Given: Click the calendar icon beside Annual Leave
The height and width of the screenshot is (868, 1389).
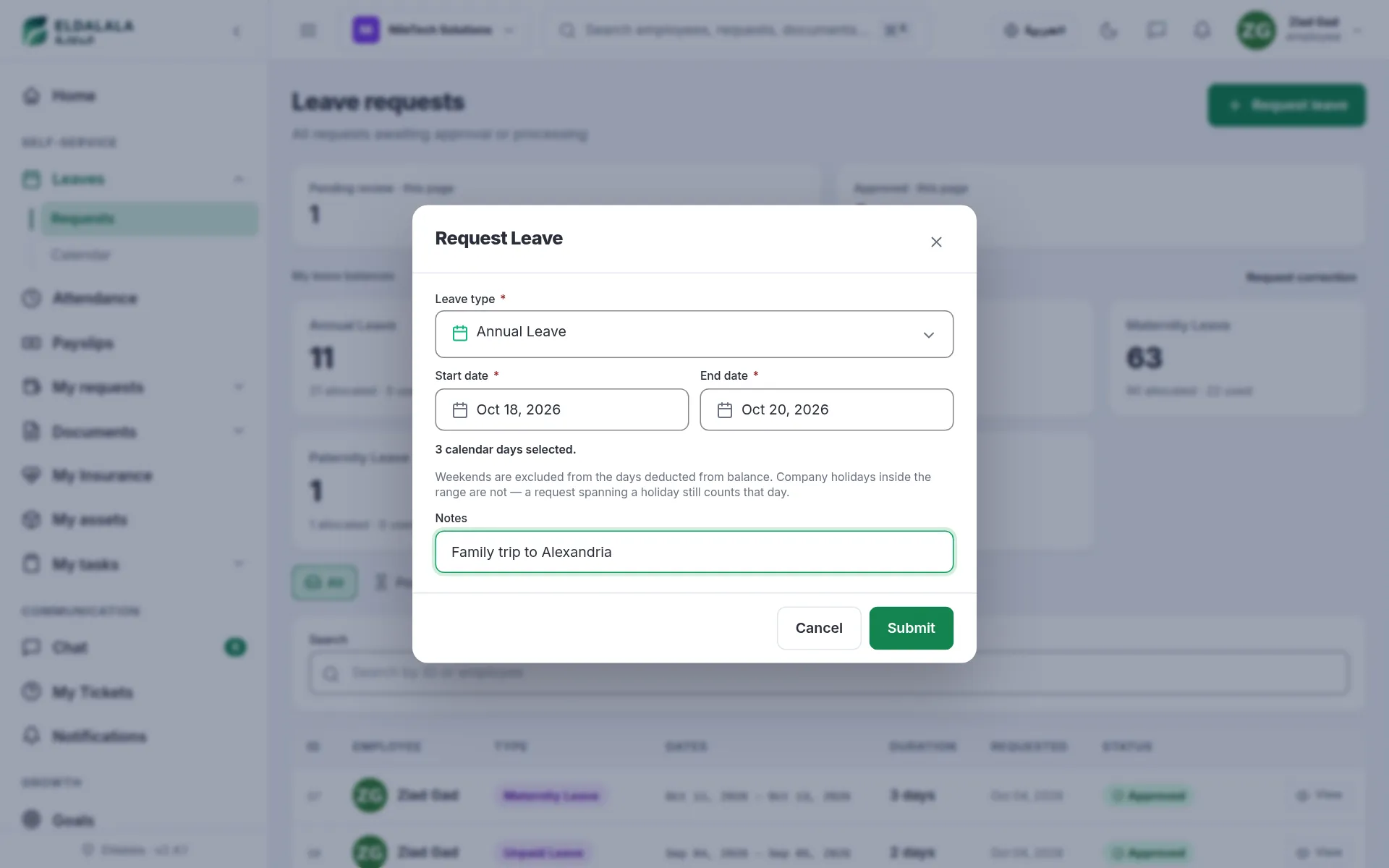Looking at the screenshot, I should (x=459, y=333).
